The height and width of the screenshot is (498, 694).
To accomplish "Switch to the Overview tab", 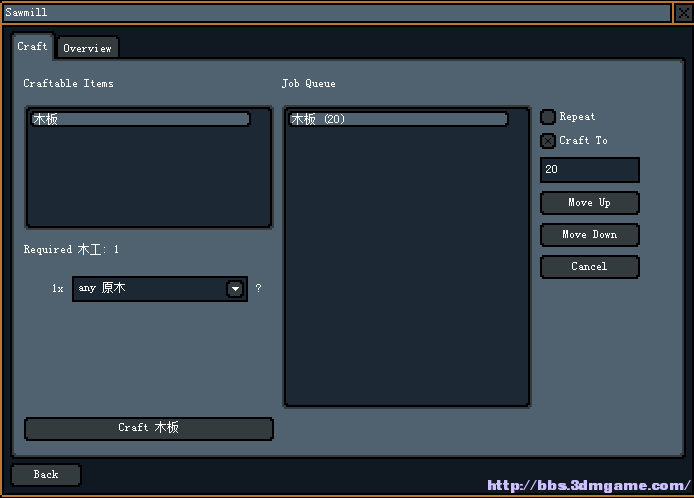I will point(88,48).
